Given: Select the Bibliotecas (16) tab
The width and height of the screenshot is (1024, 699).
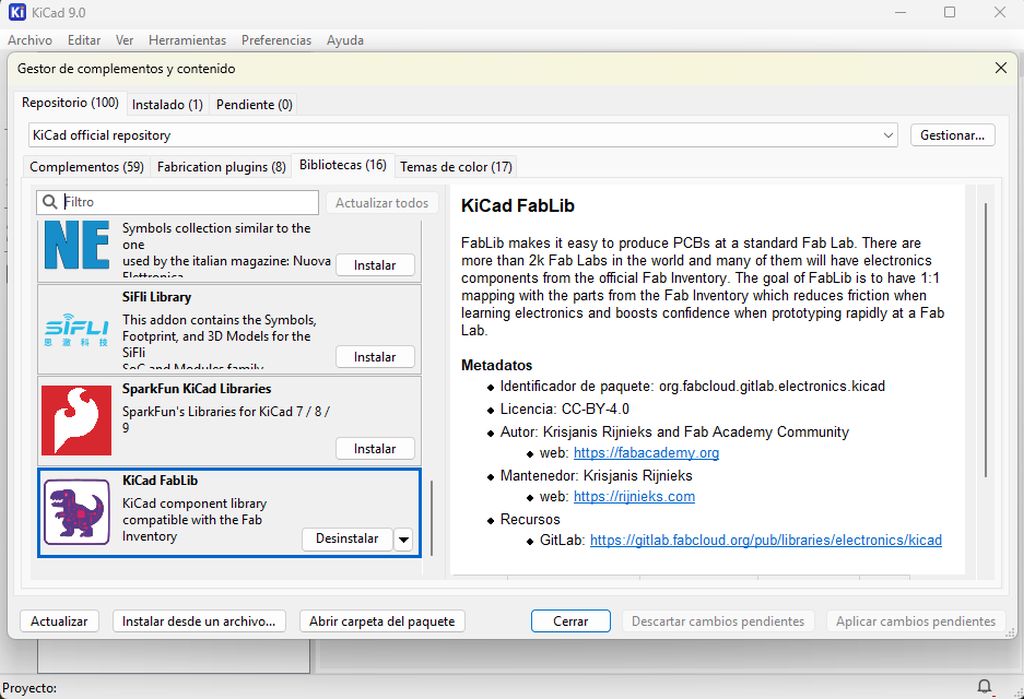Looking at the screenshot, I should click(x=343, y=165).
